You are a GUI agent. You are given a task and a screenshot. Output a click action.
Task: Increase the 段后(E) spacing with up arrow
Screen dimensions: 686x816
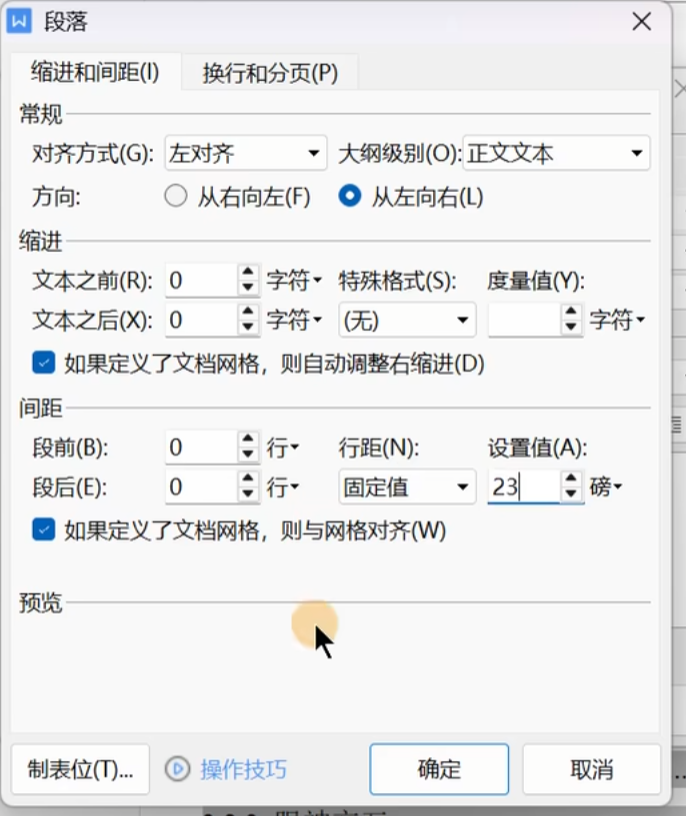point(248,478)
